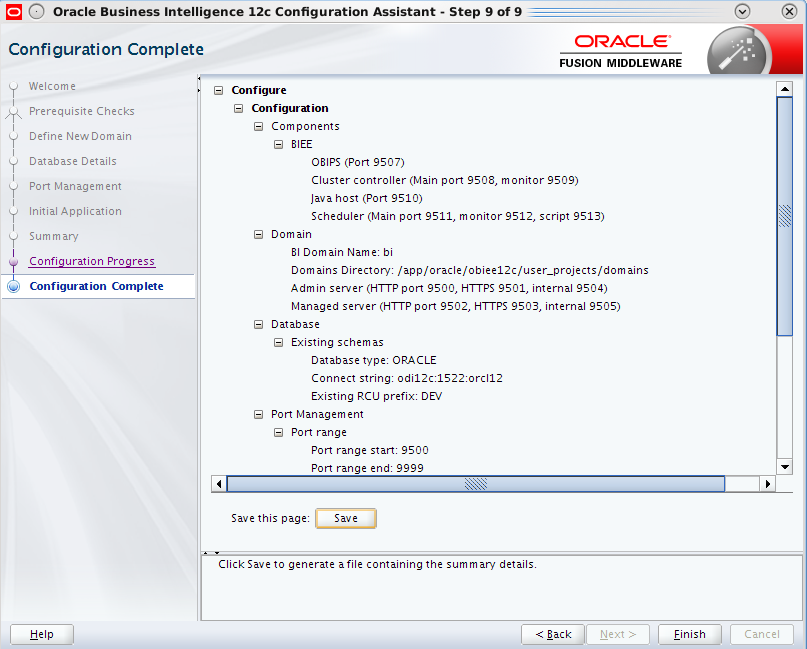The image size is (807, 649).
Task: Click the Oracle window menu icon in title bar
Action: point(13,11)
